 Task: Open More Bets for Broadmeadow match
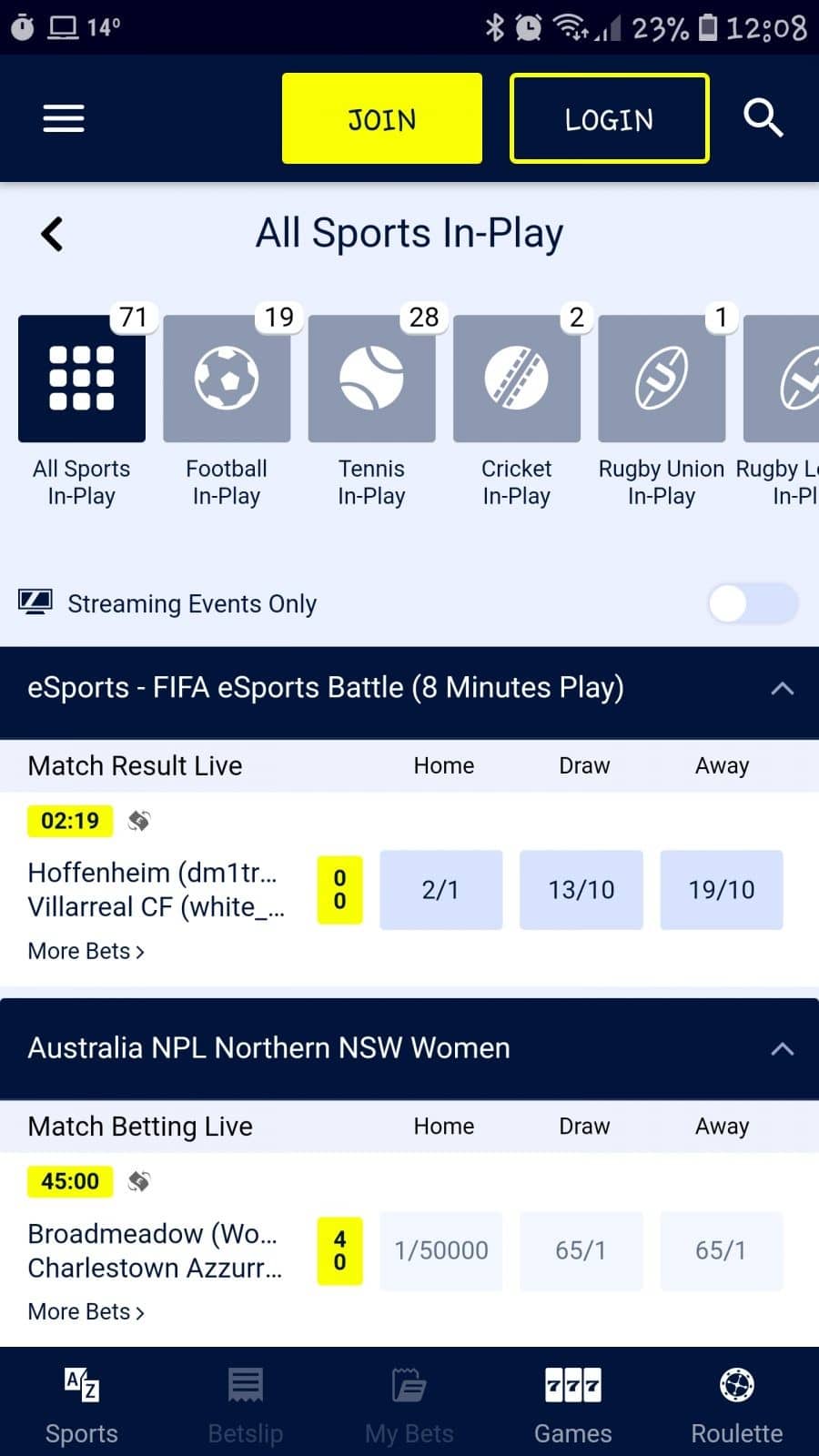point(86,1311)
